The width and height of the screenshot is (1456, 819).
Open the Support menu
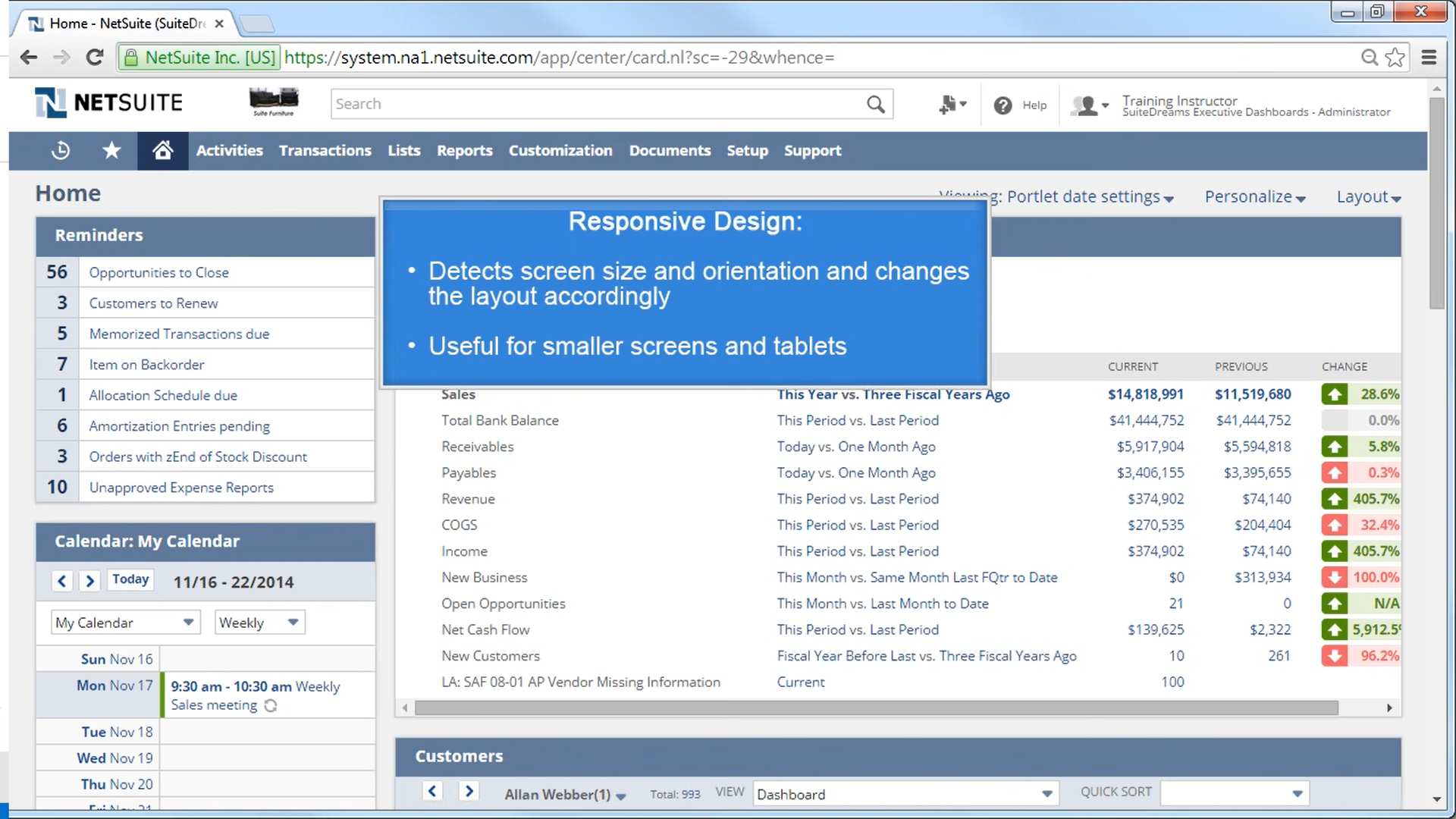[813, 150]
